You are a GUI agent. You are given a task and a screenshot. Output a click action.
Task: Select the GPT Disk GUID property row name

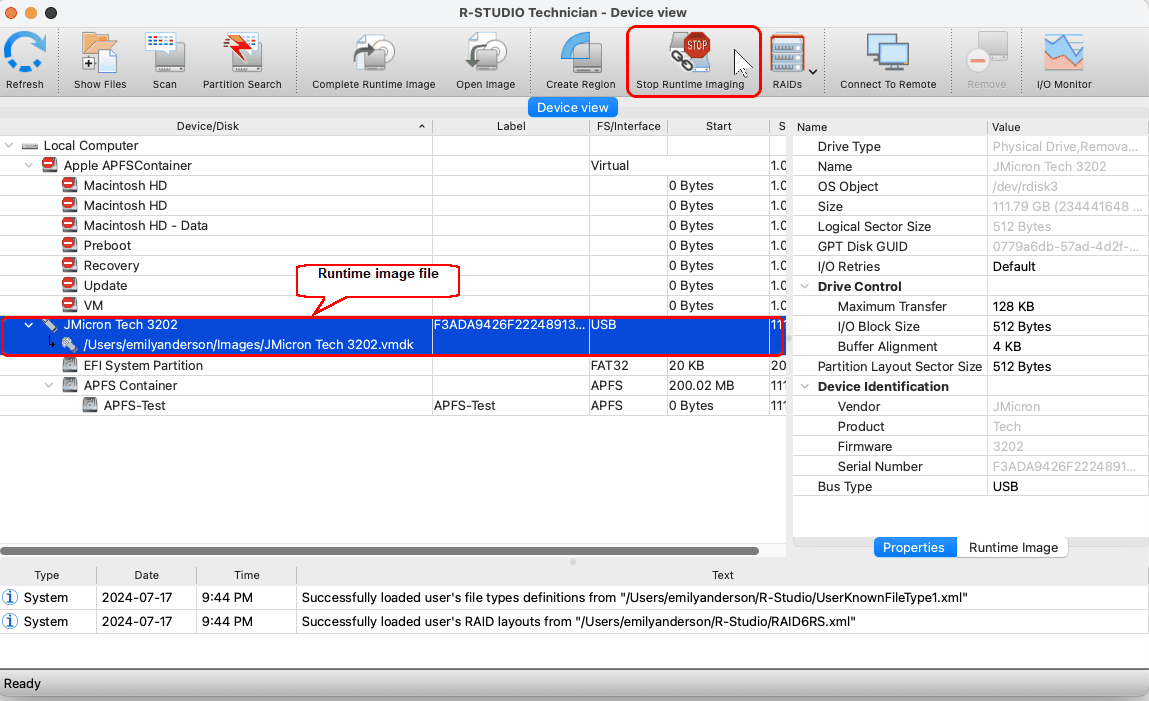862,246
